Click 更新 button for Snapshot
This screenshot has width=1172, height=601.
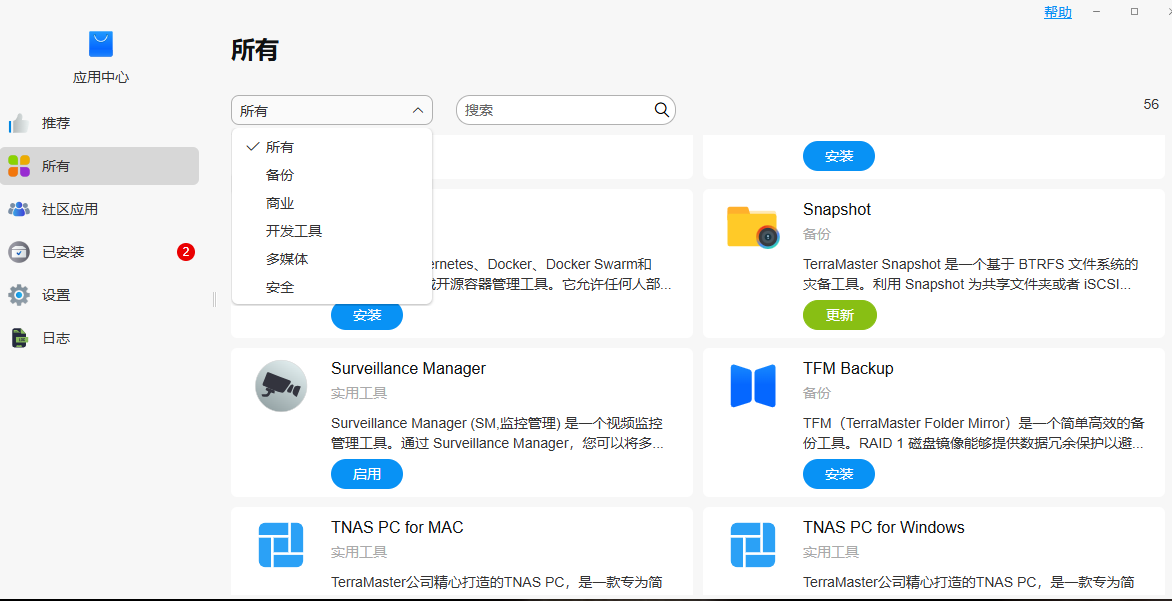pyautogui.click(x=839, y=315)
